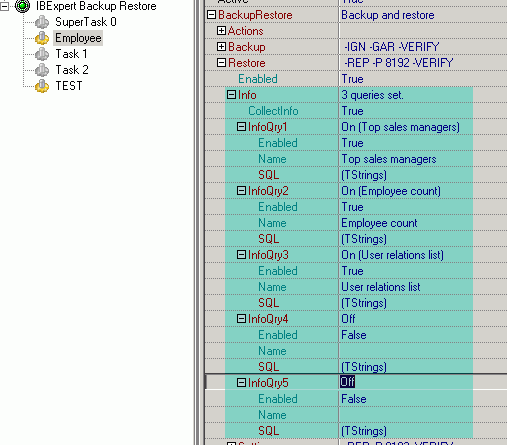Collapse the InfoQry2 node
507x445 pixels.
click(241, 191)
